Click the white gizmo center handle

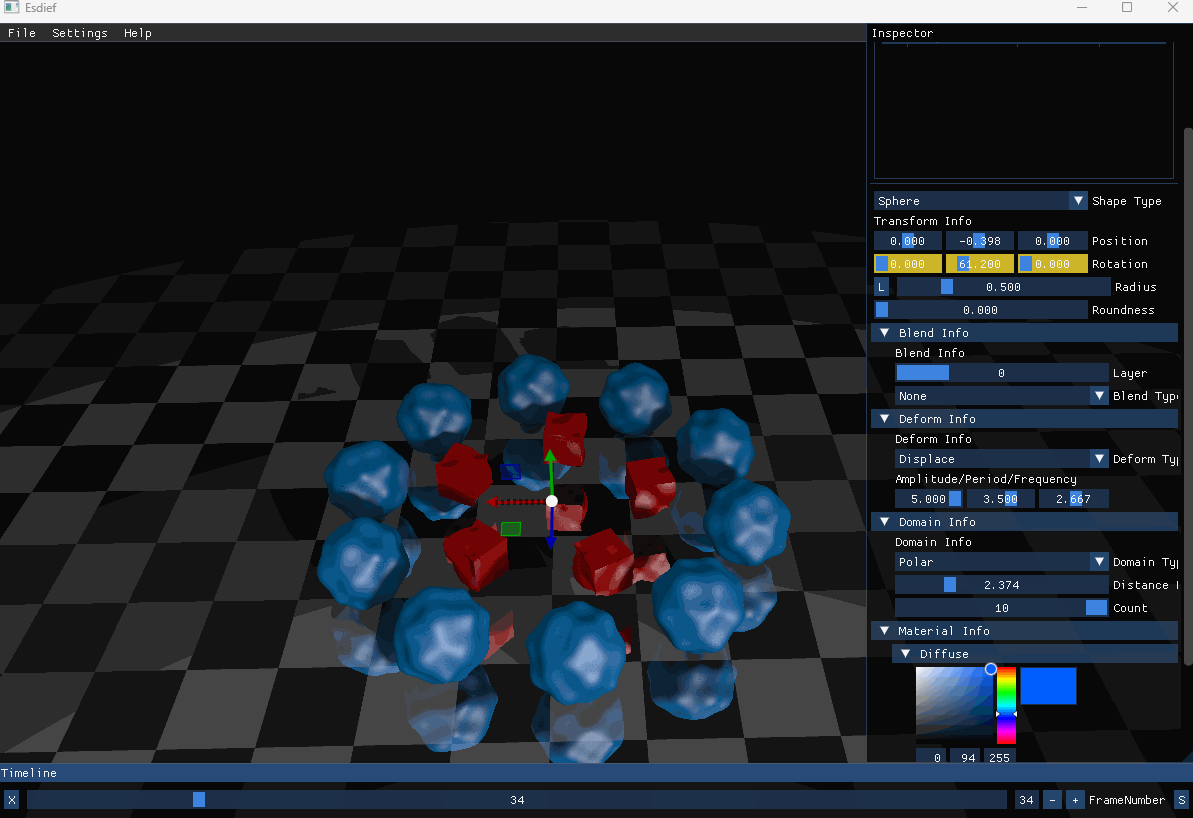(x=551, y=501)
